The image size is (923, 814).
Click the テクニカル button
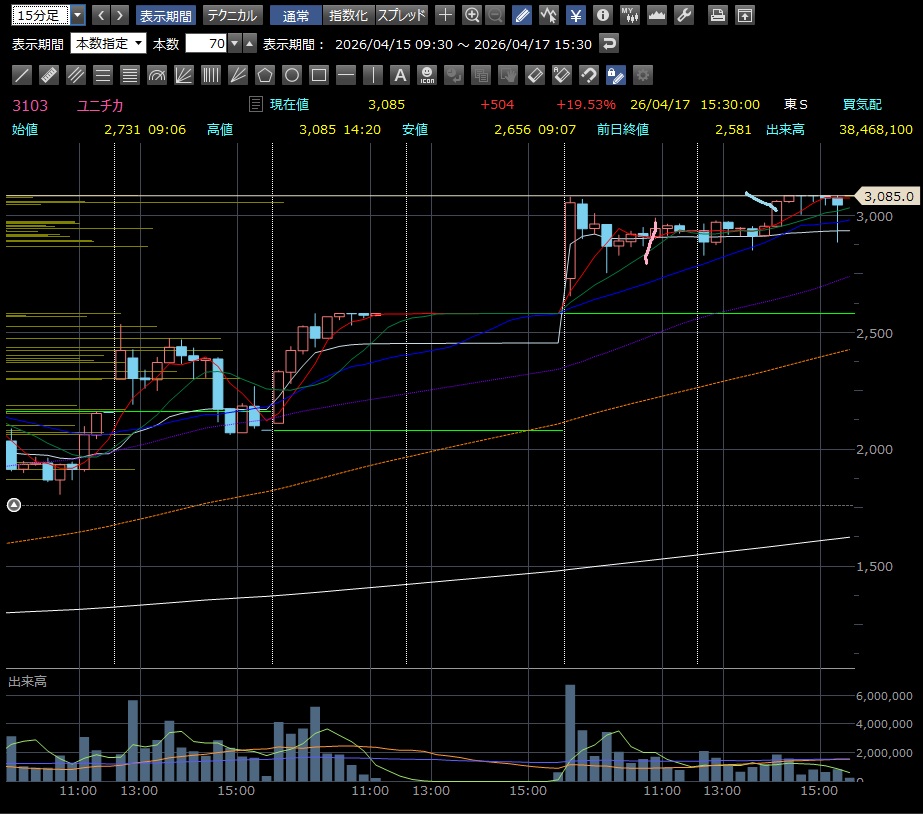[233, 15]
